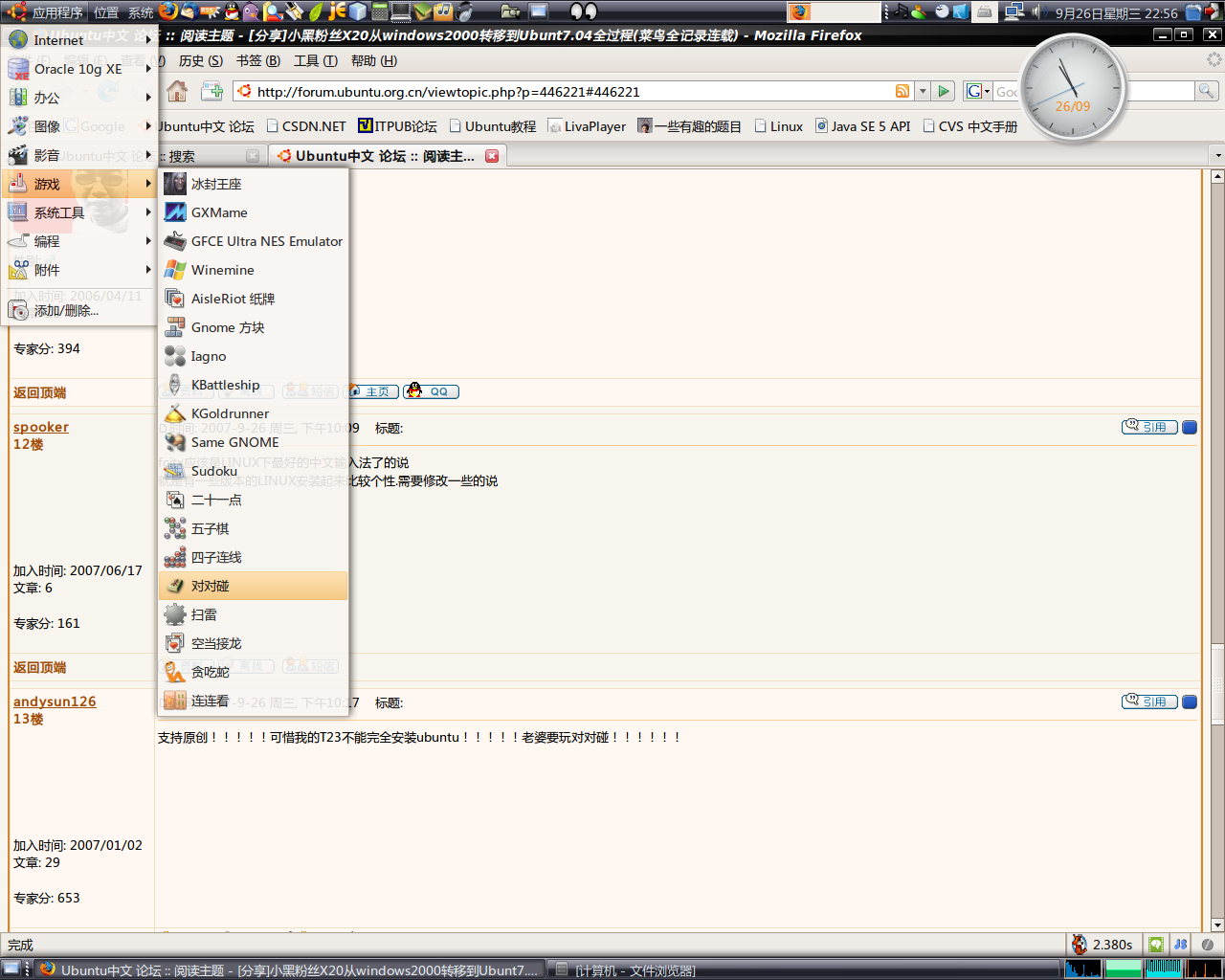
Task: Open the calculator launcher in top panel
Action: click(x=380, y=11)
